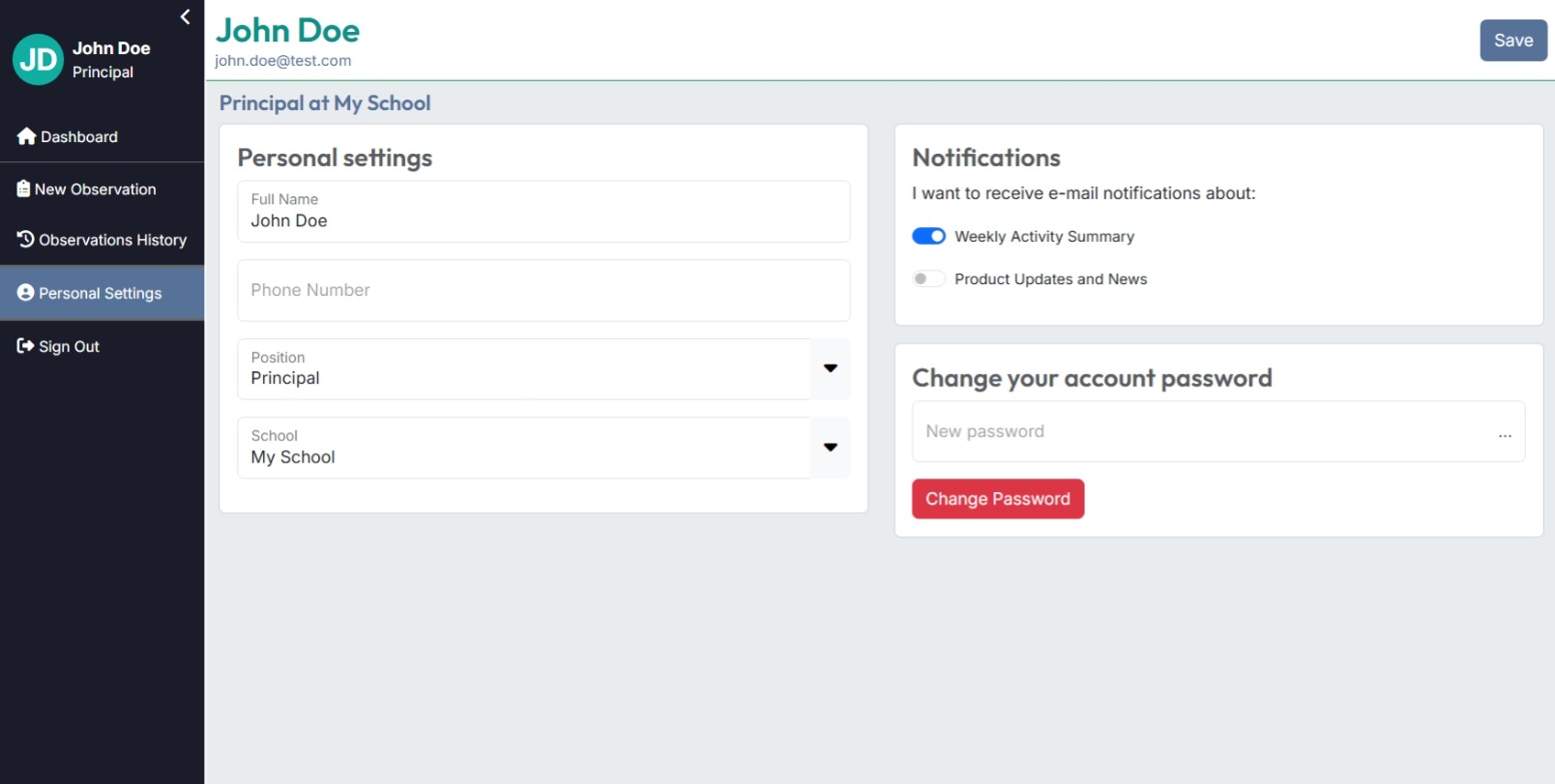Click the Dashboard home icon
The image size is (1555, 784).
(26, 136)
